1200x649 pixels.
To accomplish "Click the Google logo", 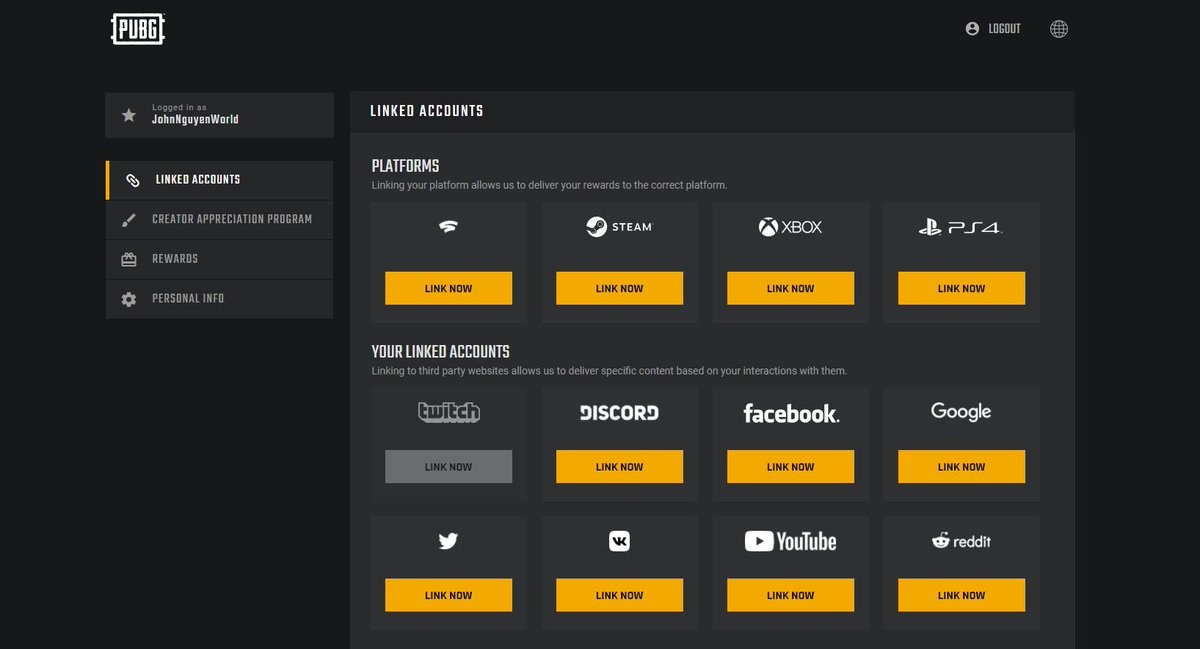I will (961, 412).
